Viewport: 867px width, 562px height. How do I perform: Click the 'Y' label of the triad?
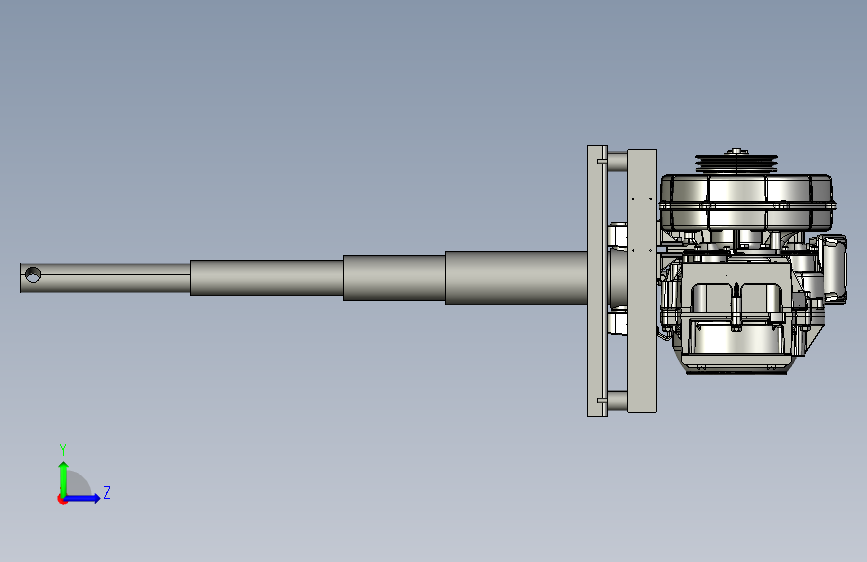[63, 449]
